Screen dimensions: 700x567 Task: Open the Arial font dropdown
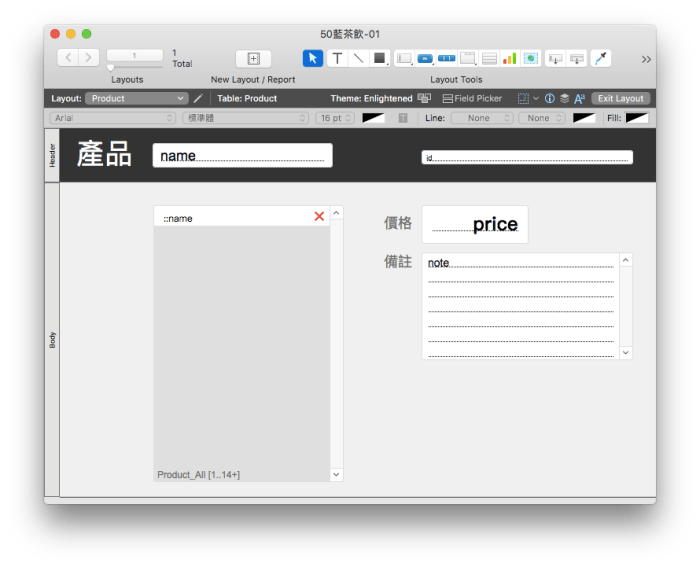(113, 118)
